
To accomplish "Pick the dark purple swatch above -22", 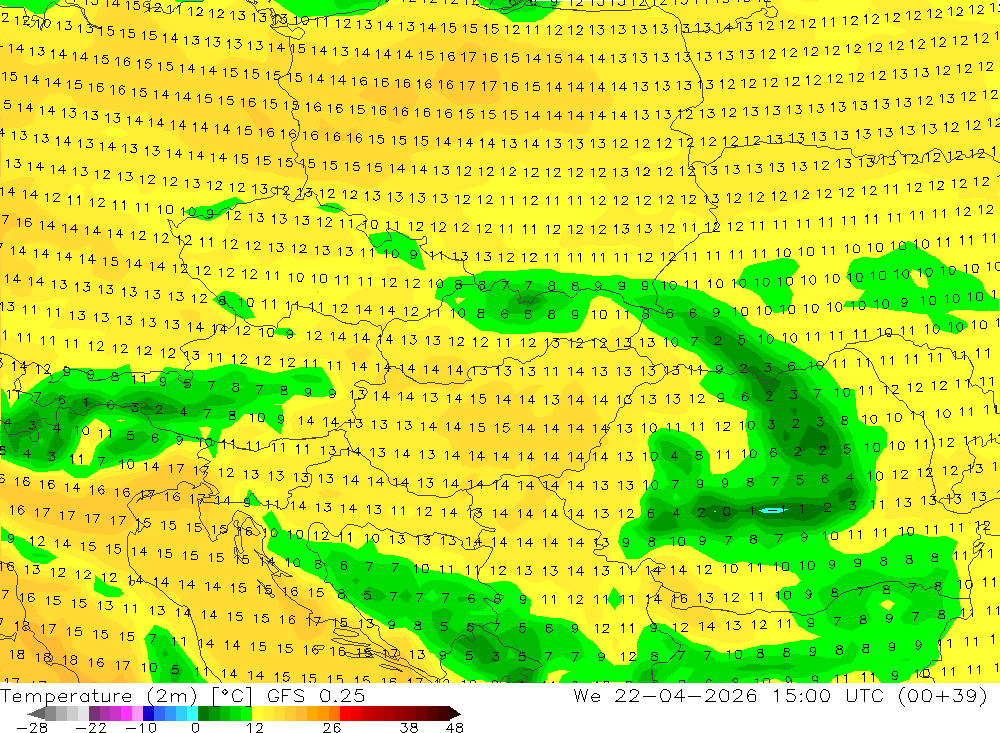I will (x=94, y=713).
